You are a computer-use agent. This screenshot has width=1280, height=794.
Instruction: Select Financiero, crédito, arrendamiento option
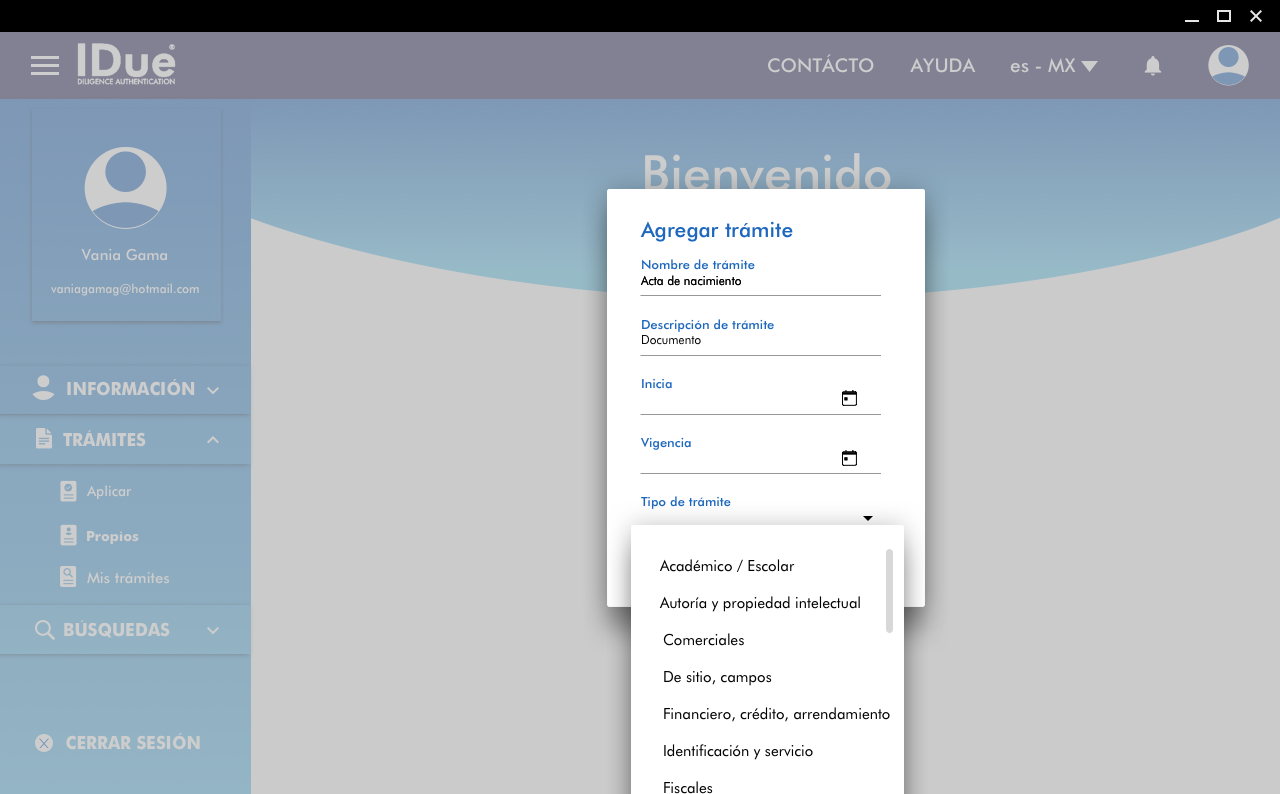click(776, 714)
